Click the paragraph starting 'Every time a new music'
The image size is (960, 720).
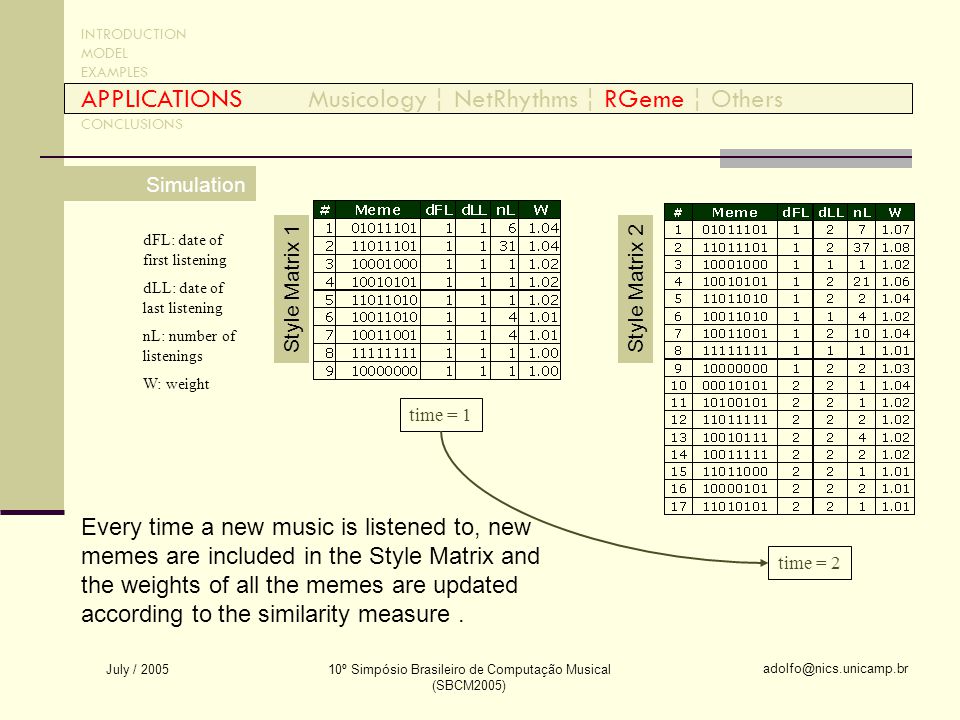tap(310, 571)
